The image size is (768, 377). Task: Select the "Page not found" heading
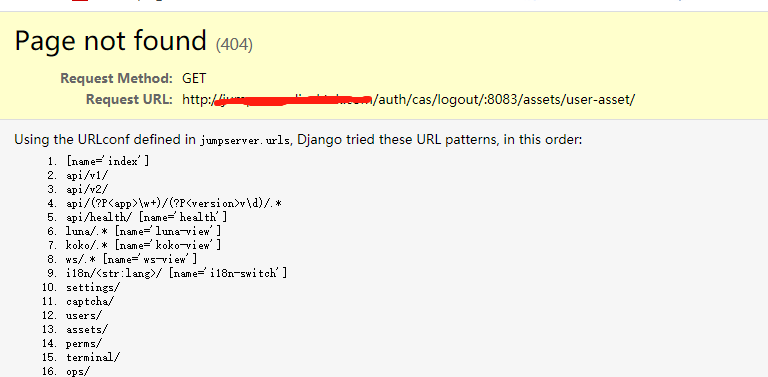(111, 41)
